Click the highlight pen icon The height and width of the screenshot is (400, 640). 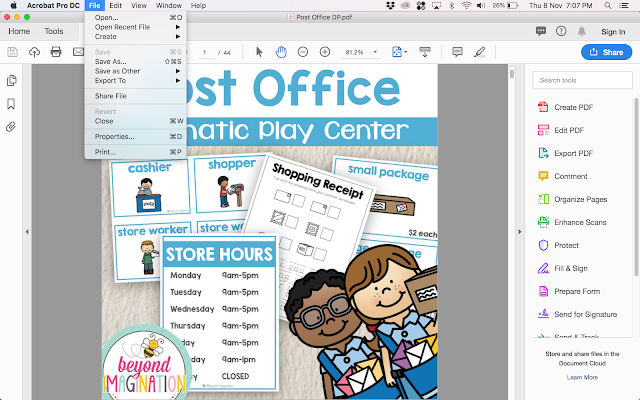[x=480, y=52]
